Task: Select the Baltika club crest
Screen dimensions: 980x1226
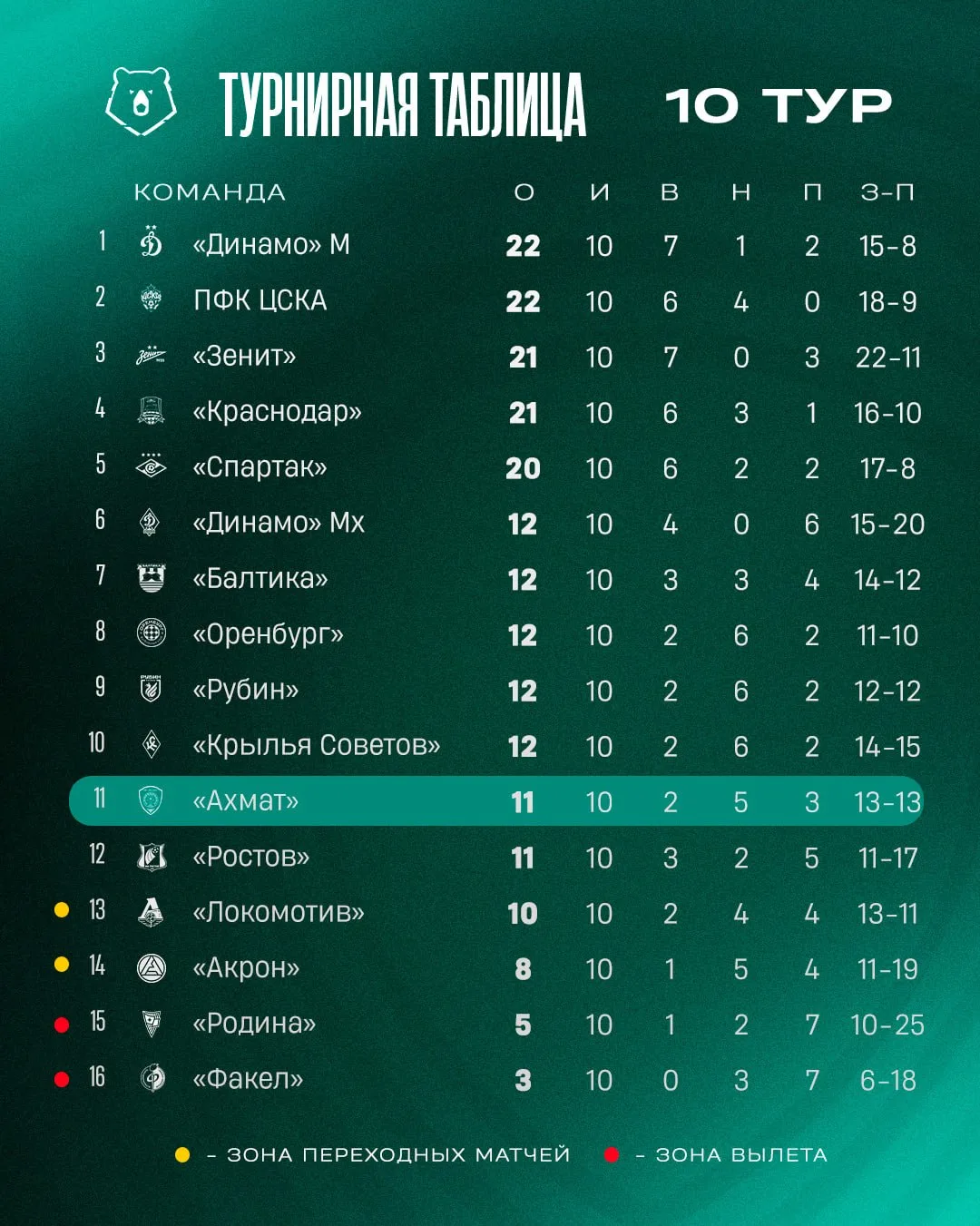Action: click(x=152, y=578)
